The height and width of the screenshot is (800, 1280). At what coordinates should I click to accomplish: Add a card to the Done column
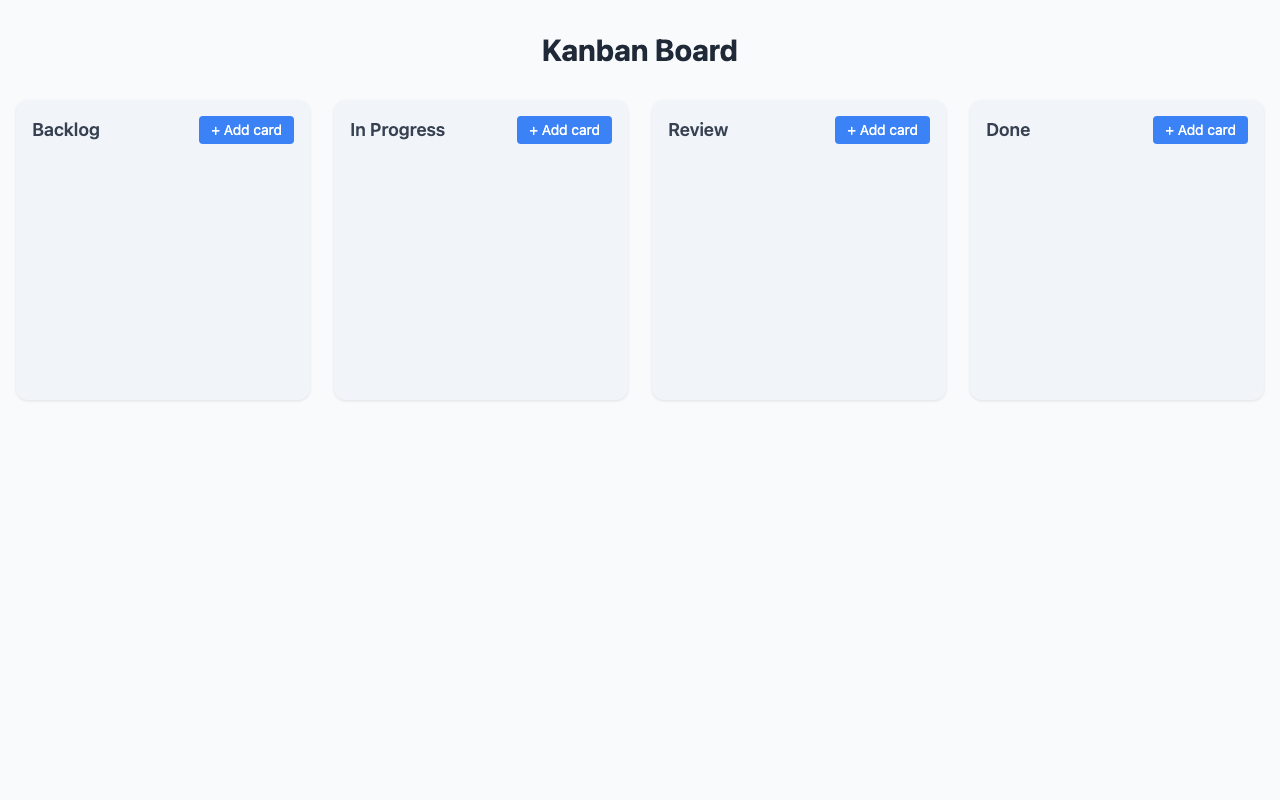[x=1200, y=130]
